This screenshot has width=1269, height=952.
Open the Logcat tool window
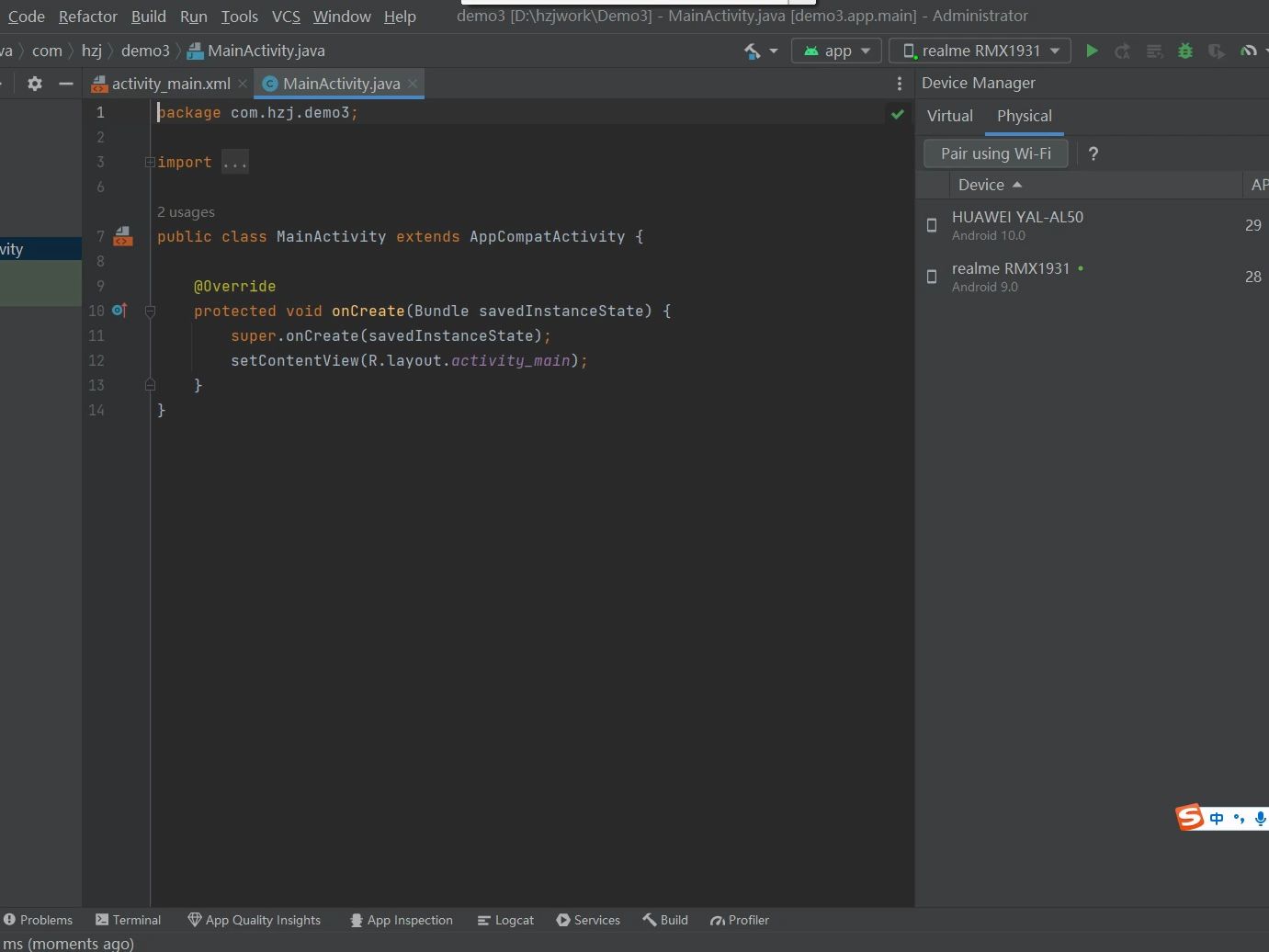tap(505, 920)
